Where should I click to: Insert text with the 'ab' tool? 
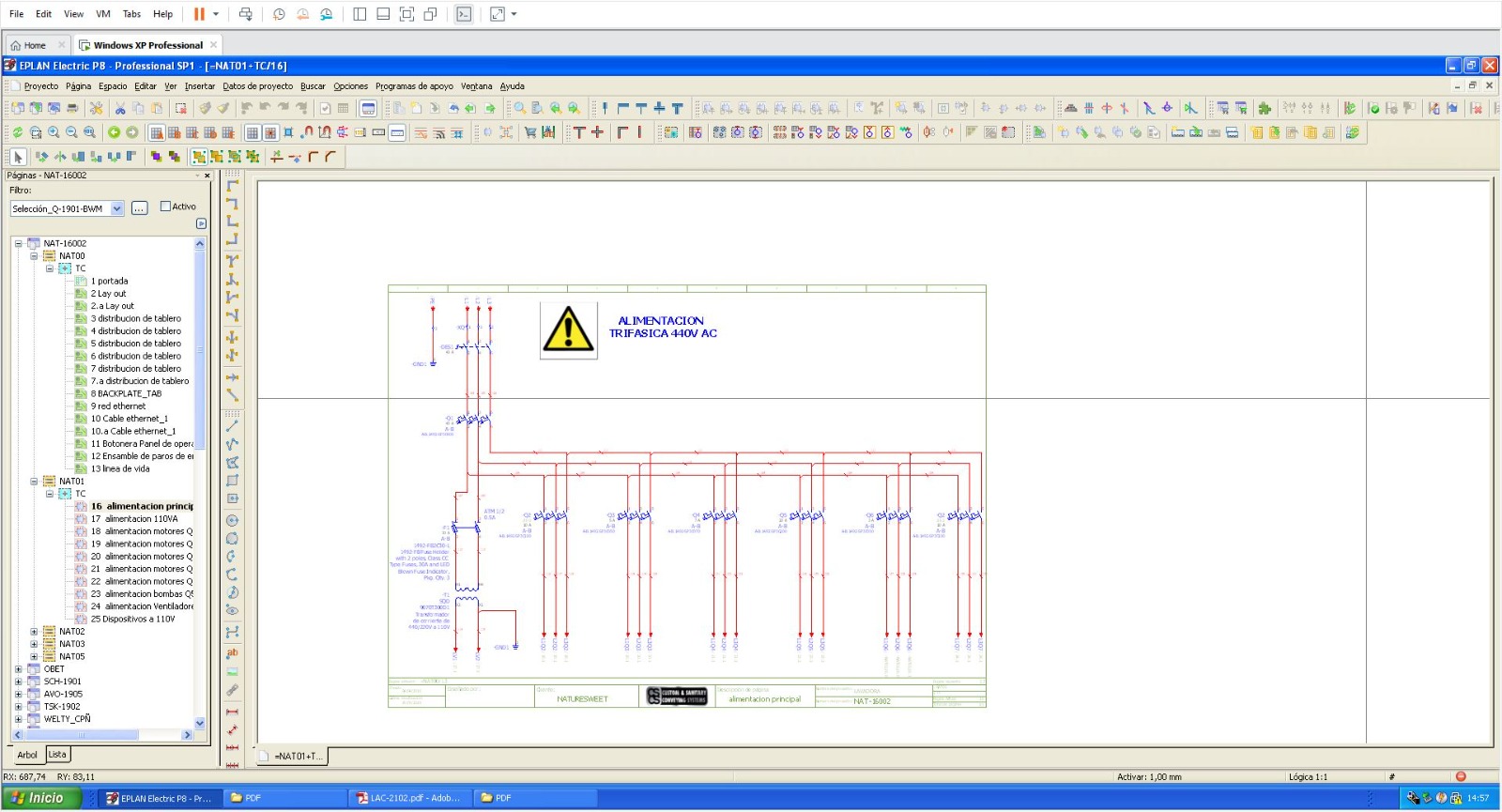pos(232,653)
